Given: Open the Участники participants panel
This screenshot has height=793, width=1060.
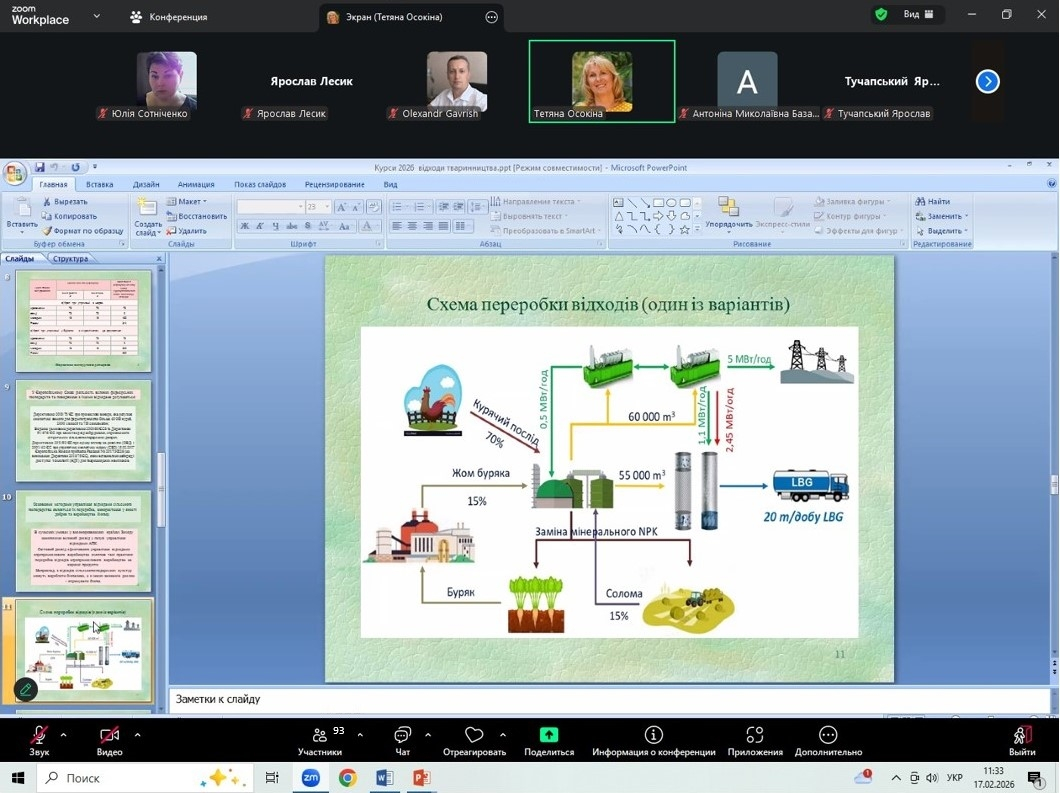Looking at the screenshot, I should tap(319, 737).
